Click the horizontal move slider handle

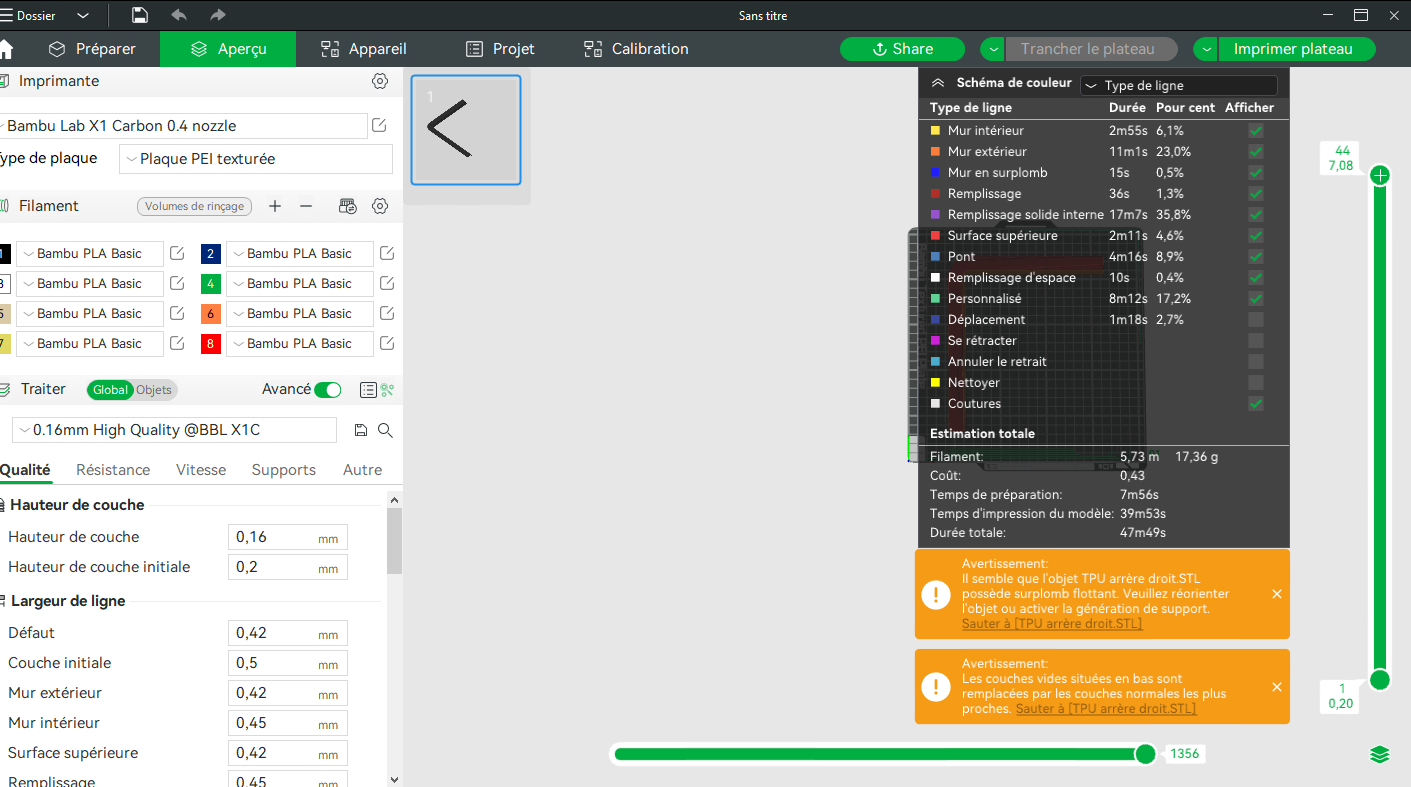pyautogui.click(x=1146, y=753)
